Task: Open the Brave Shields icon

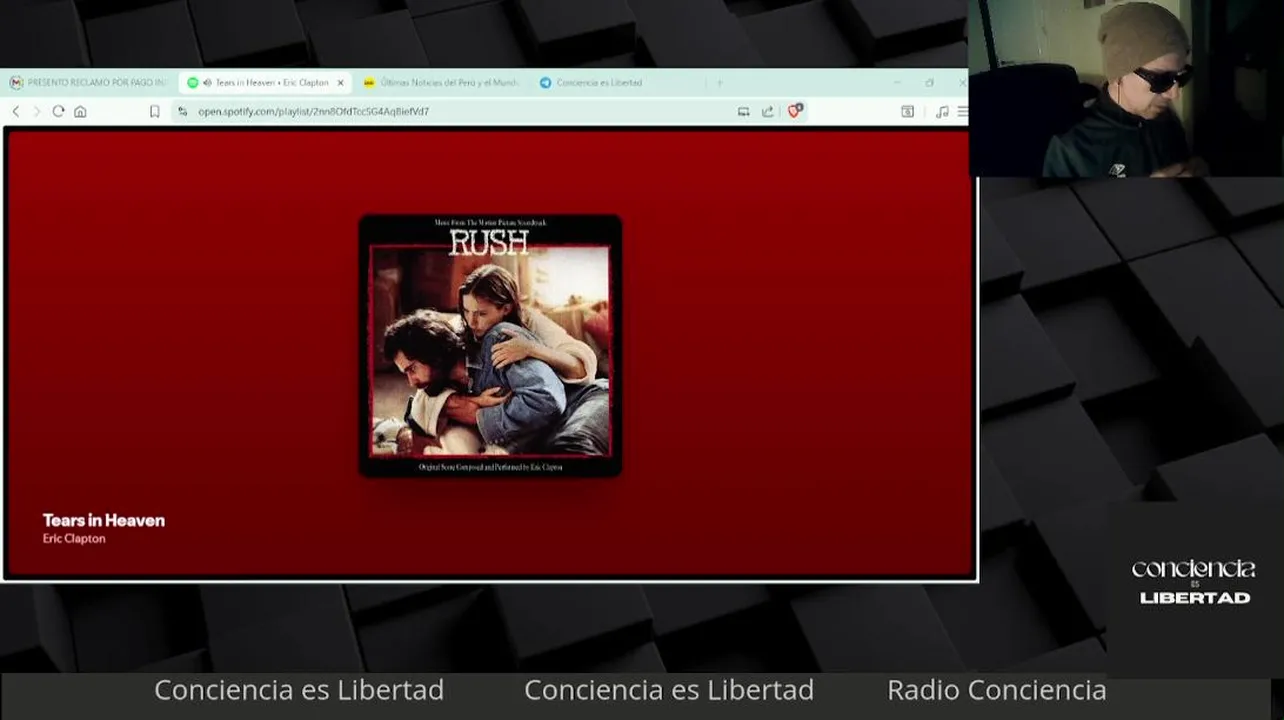Action: click(794, 111)
